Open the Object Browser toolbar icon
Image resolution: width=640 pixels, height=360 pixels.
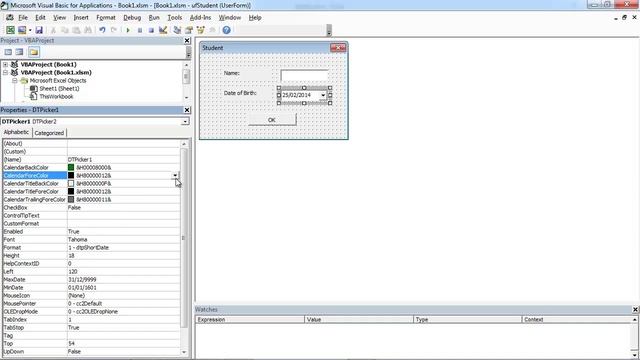pyautogui.click(x=200, y=30)
